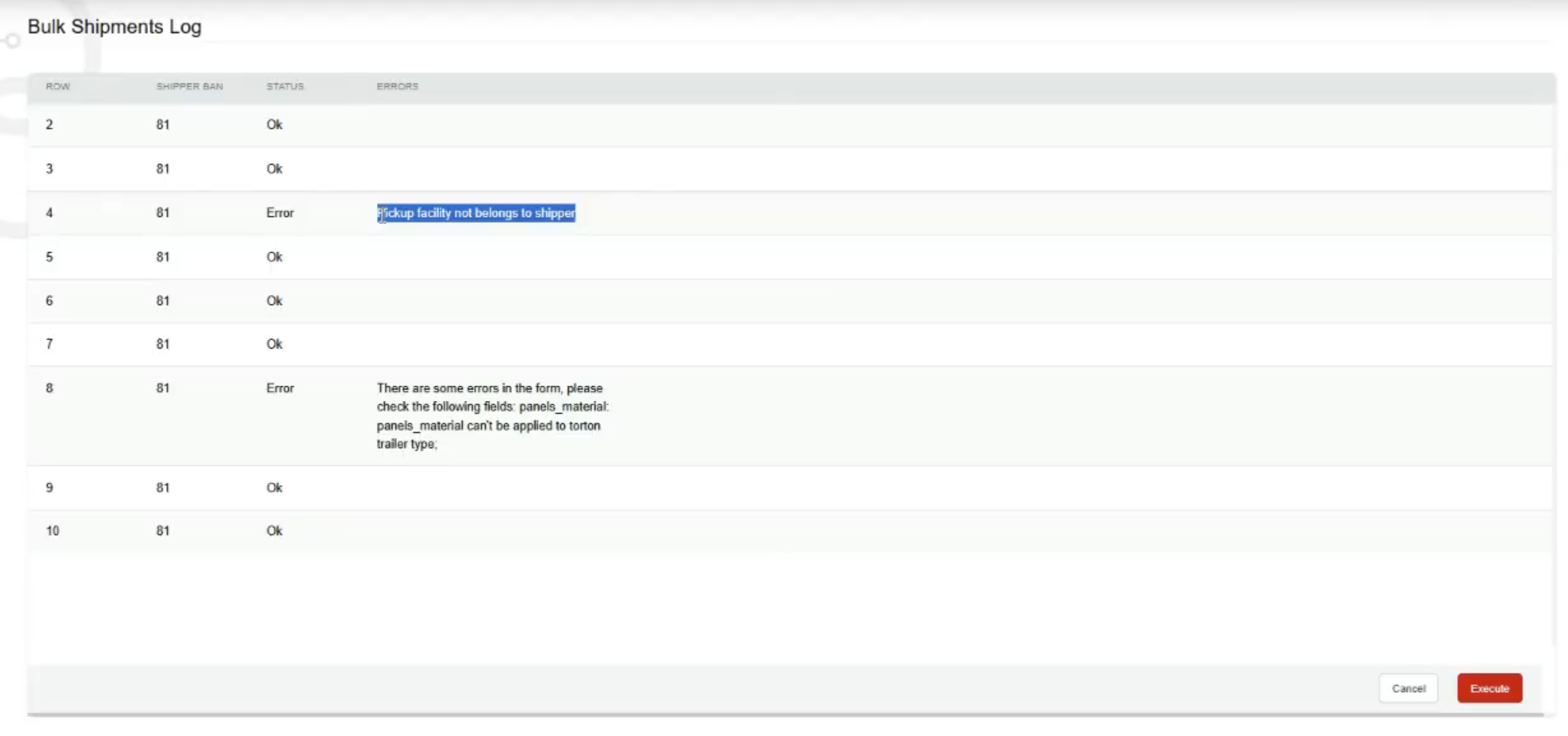Click row number 8 cell
The width and height of the screenshot is (1568, 736).
pos(49,388)
